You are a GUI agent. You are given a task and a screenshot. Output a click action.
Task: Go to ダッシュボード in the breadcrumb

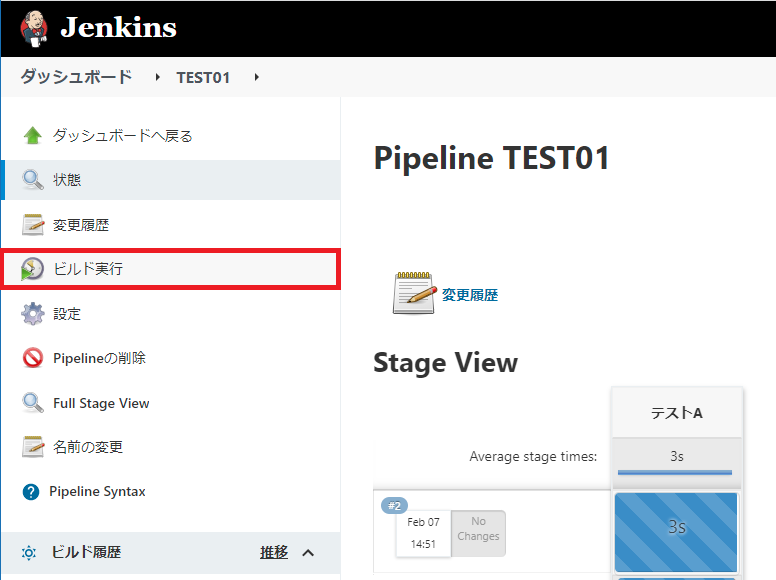pyautogui.click(x=77, y=77)
